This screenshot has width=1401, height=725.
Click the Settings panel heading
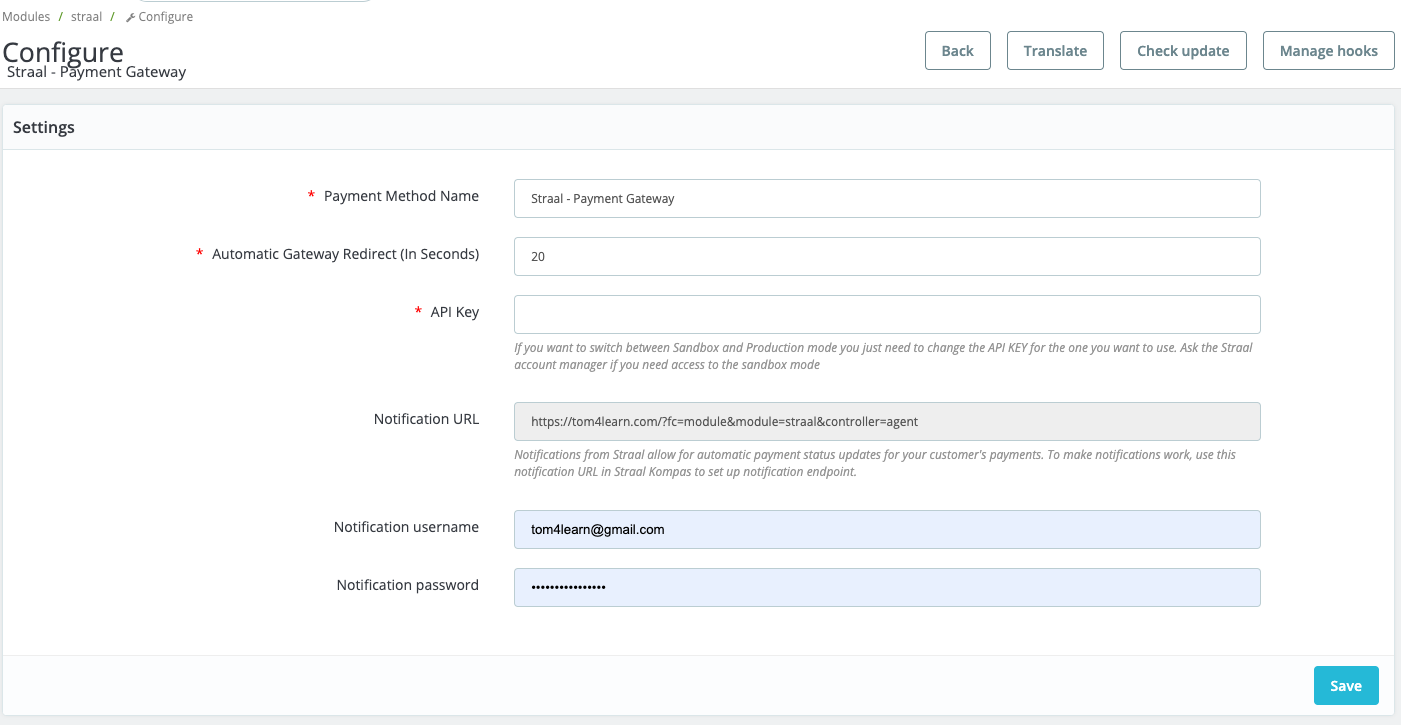(x=44, y=128)
